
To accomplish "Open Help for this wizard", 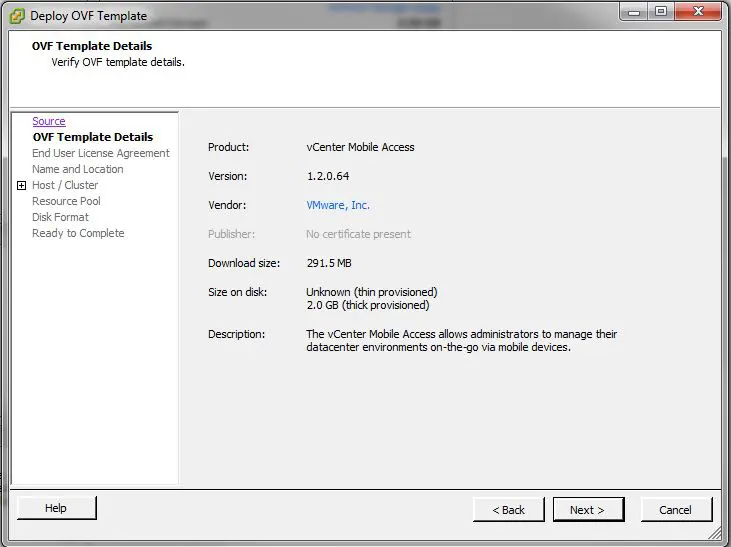I will point(56,508).
